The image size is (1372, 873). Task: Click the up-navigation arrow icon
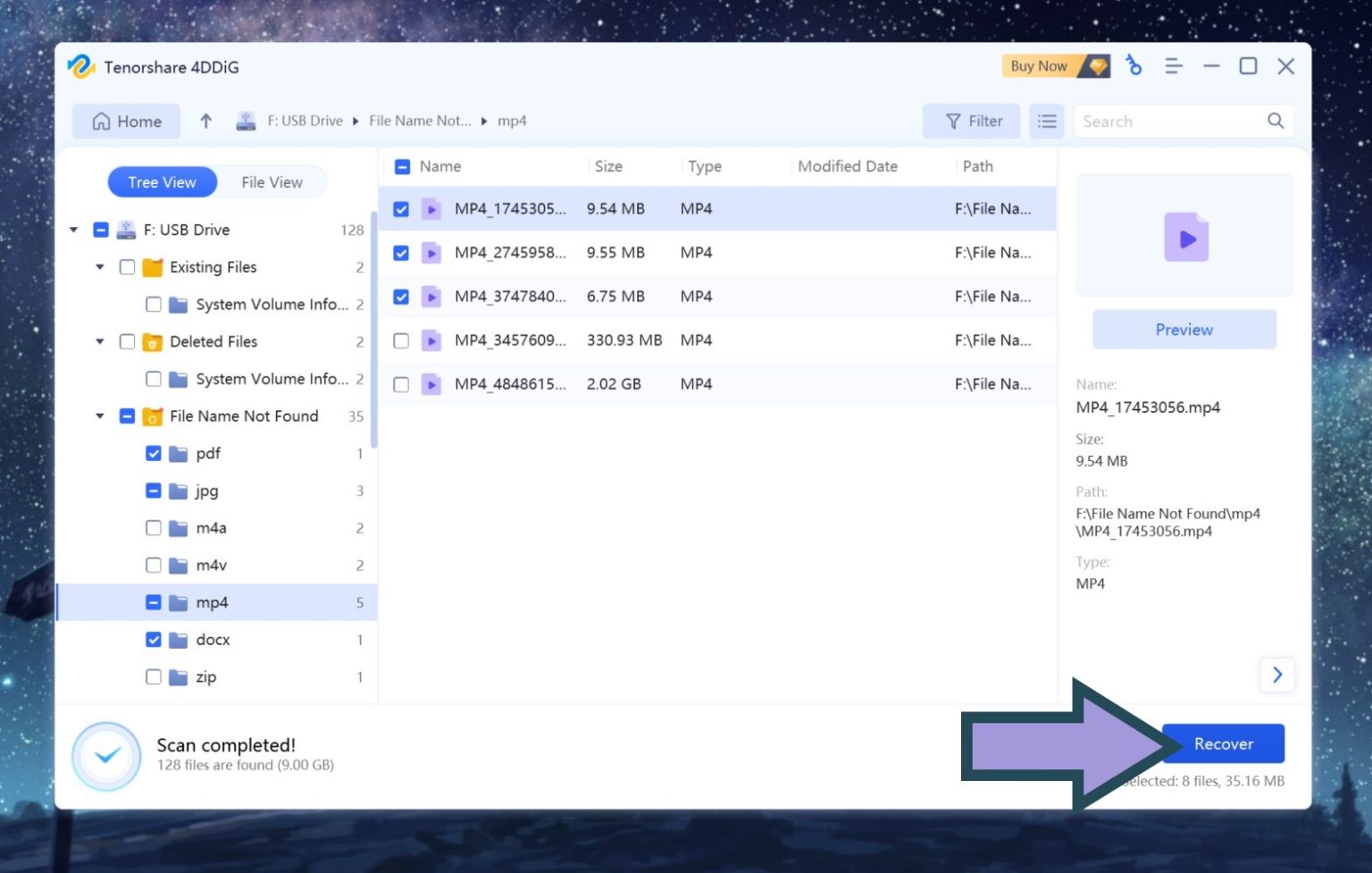tap(206, 121)
